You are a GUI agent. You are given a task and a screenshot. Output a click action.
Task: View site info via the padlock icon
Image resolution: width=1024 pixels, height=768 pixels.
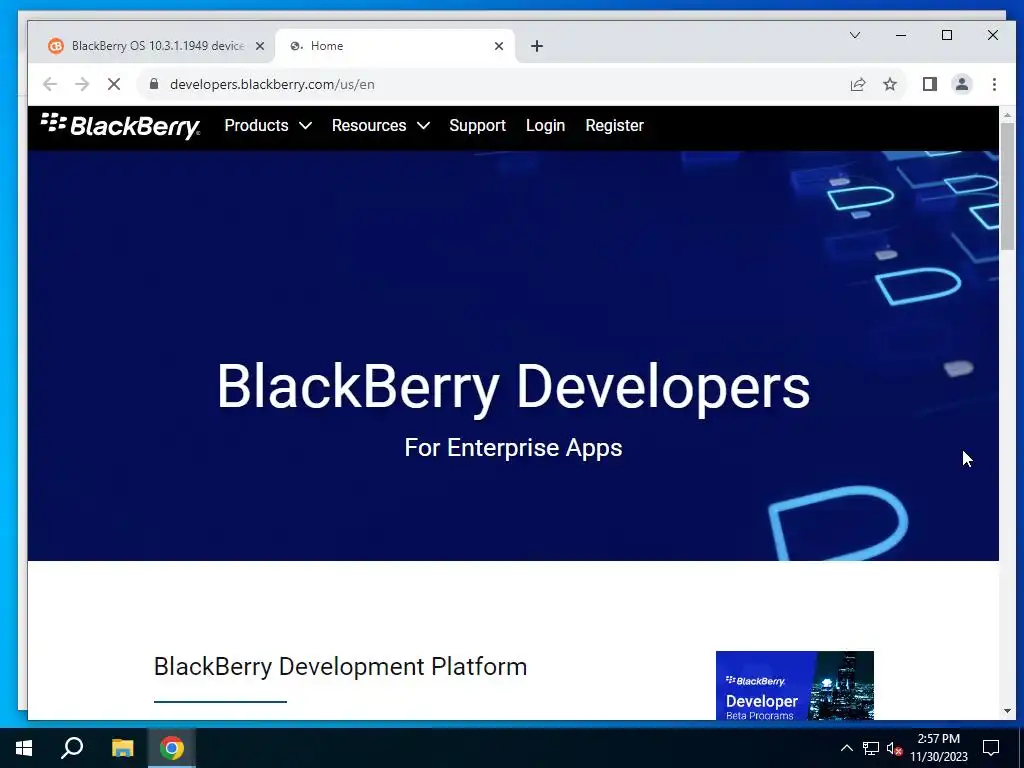(x=154, y=84)
